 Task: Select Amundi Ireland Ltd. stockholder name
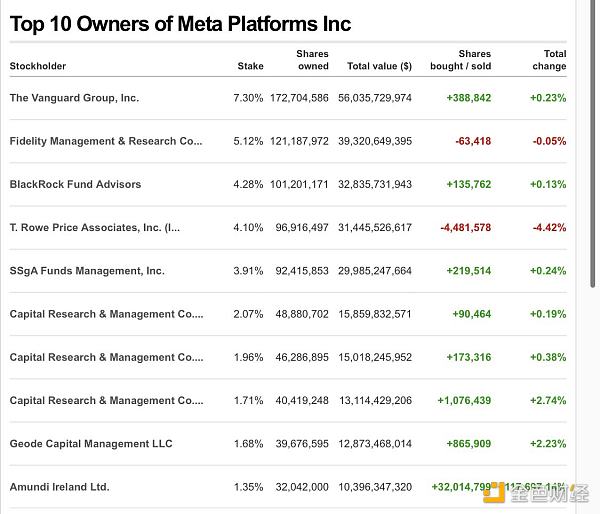tap(59, 487)
